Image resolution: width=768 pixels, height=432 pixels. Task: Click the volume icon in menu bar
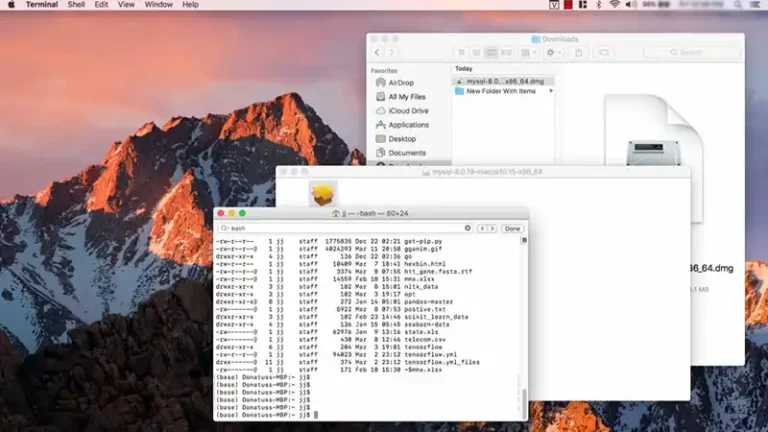pos(631,4)
